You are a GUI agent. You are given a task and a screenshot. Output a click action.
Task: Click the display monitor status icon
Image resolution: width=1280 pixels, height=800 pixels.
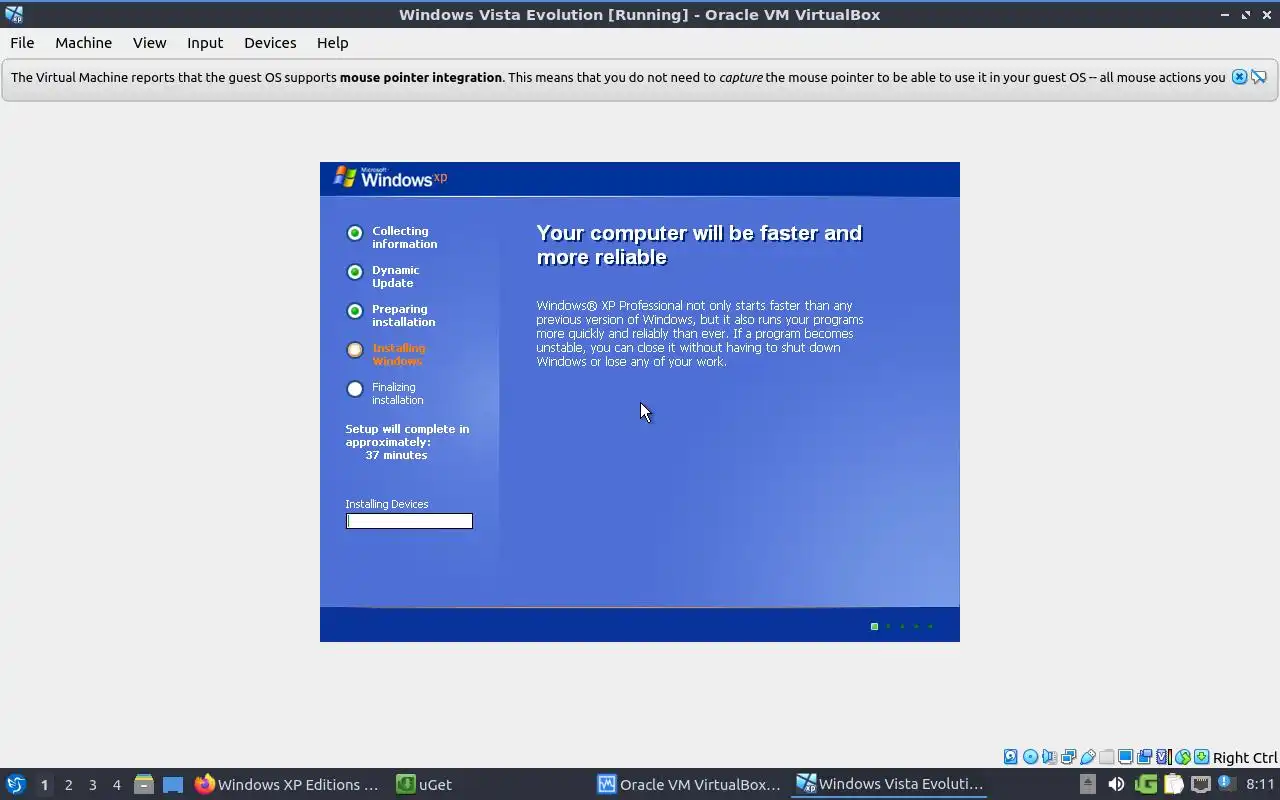point(1125,757)
